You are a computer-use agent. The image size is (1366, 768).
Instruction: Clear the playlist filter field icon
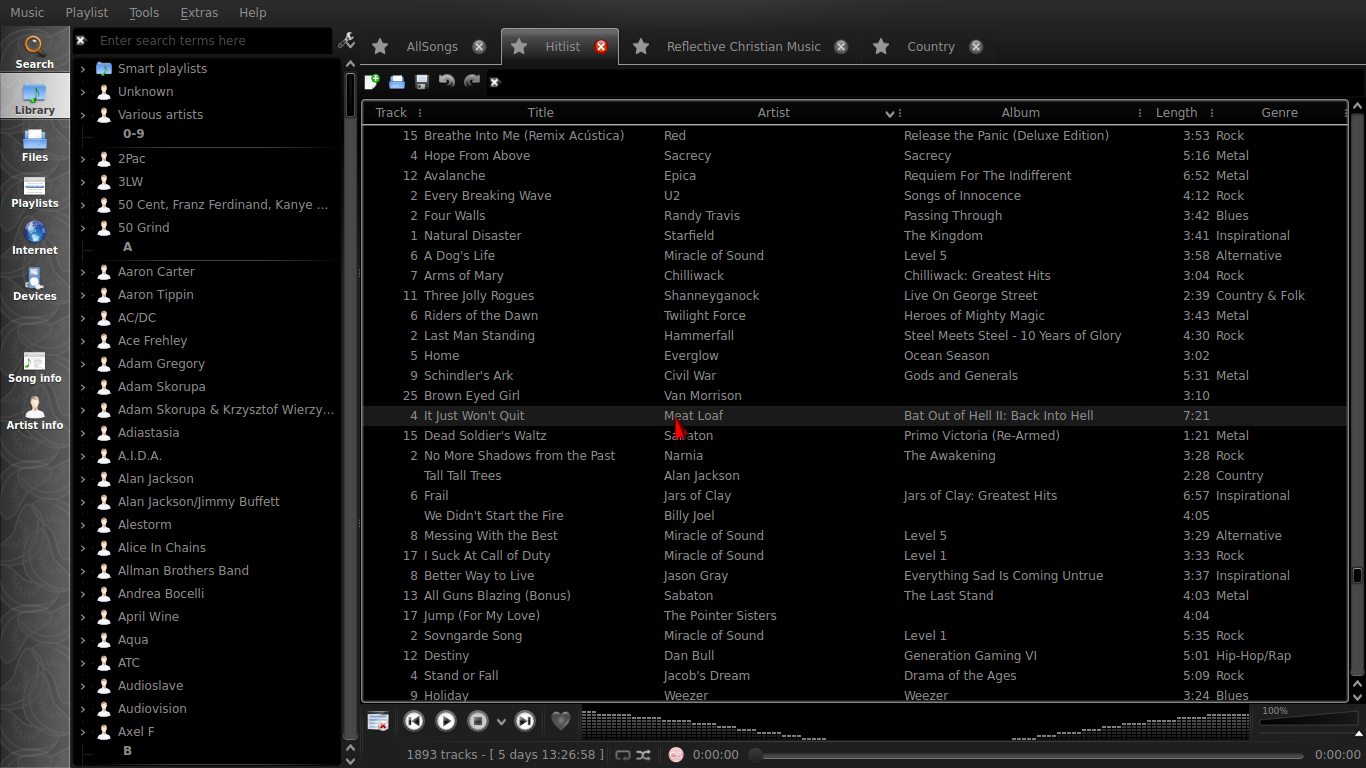(494, 82)
